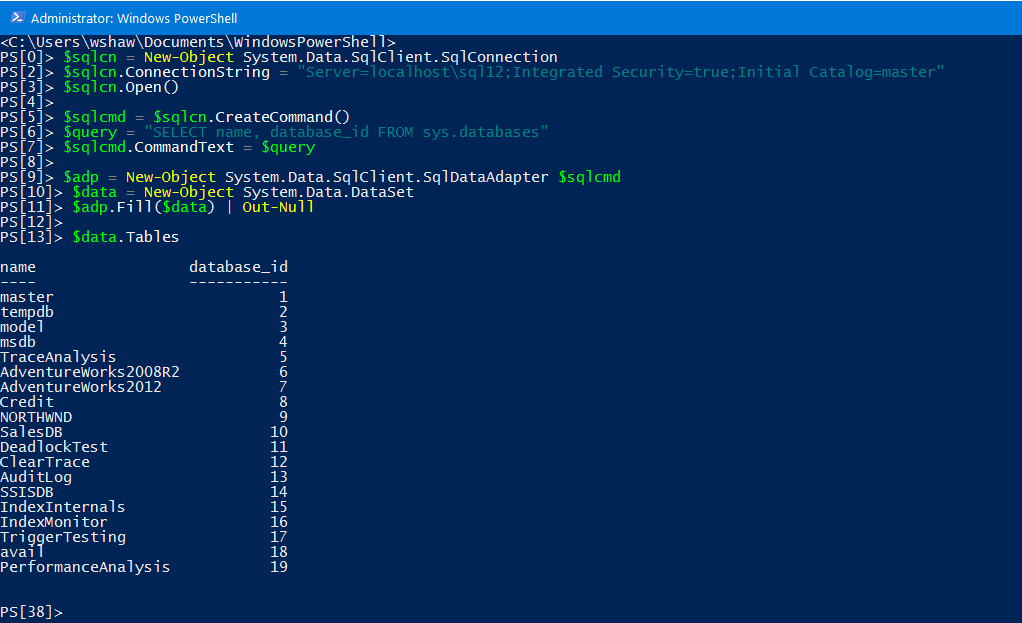Click the DeadlockTest database row
Screen dimensions: 1022x623
click(54, 447)
